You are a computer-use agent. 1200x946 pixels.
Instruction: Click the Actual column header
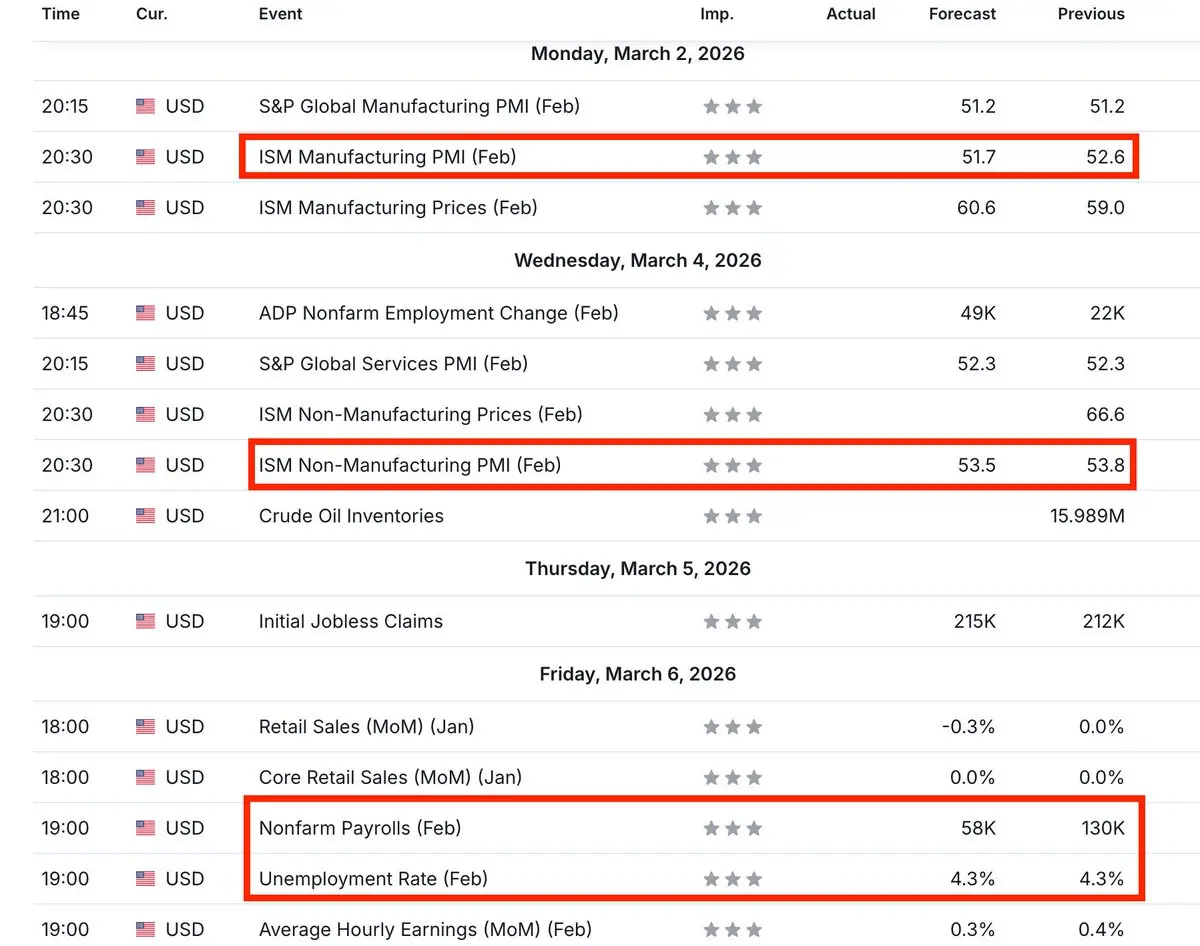pyautogui.click(x=851, y=14)
